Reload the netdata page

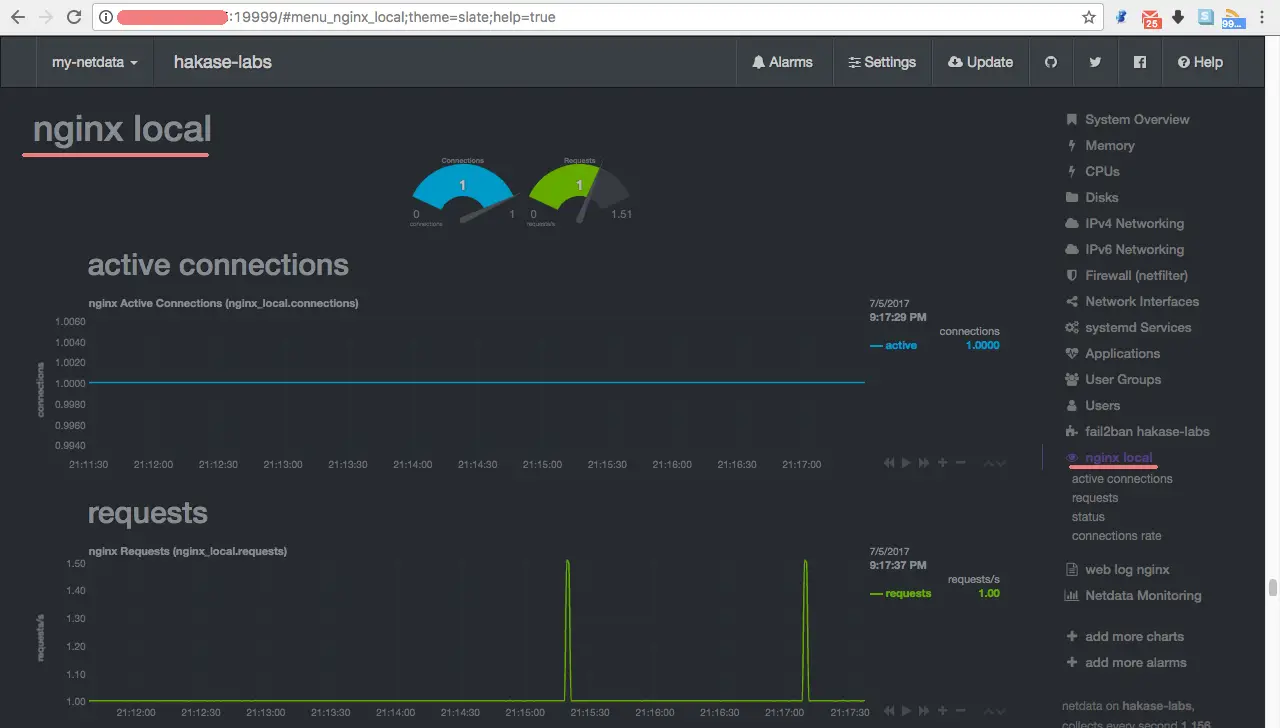(x=73, y=17)
